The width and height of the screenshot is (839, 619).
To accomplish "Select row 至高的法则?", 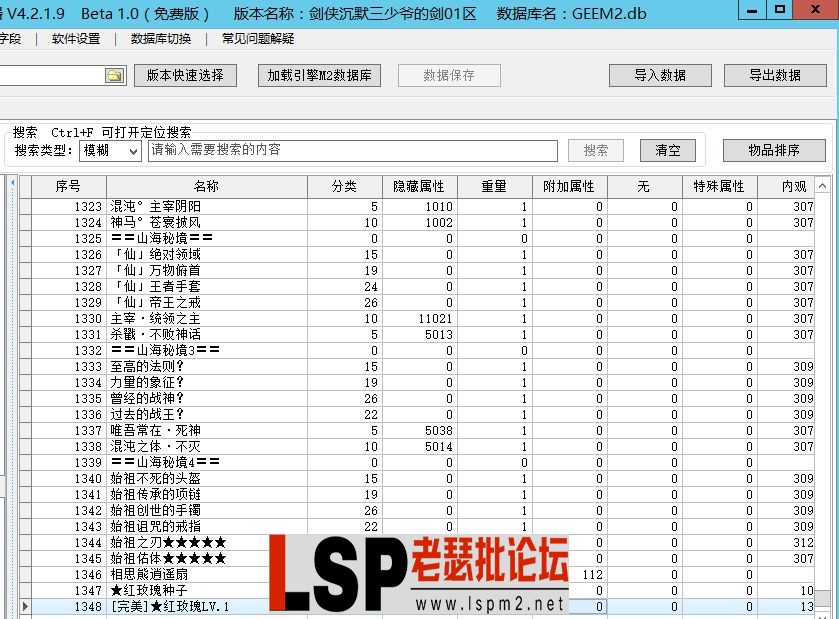I will (x=417, y=366).
